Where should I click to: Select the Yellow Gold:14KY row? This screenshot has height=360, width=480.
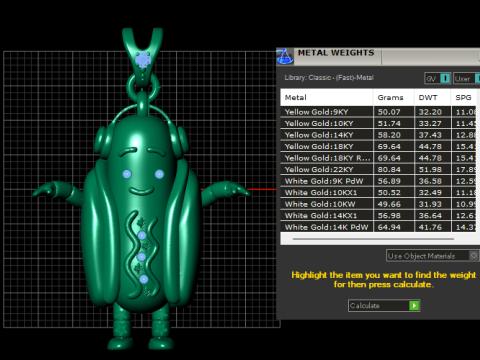click(x=378, y=135)
